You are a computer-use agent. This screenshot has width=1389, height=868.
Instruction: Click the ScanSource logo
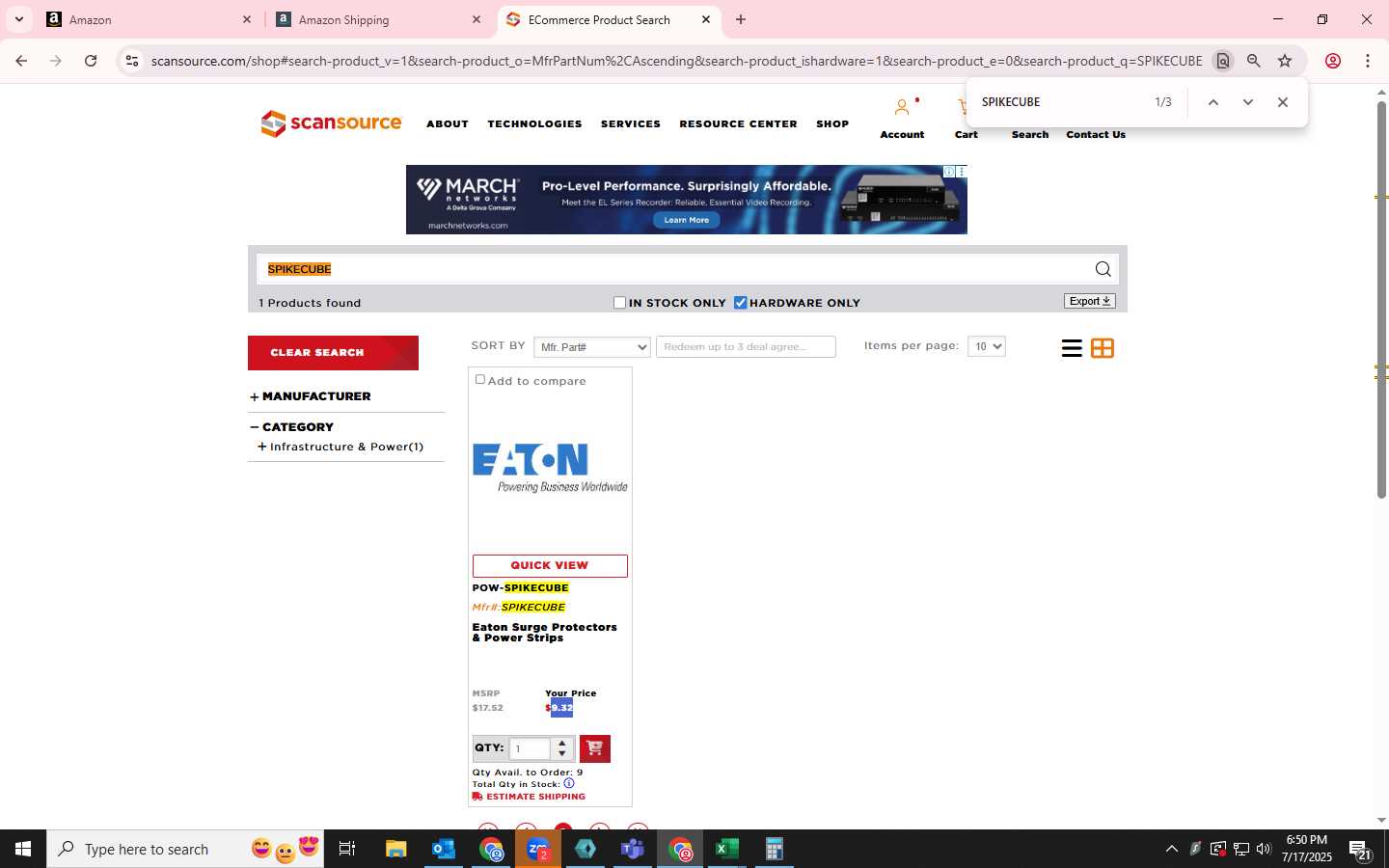tap(331, 123)
